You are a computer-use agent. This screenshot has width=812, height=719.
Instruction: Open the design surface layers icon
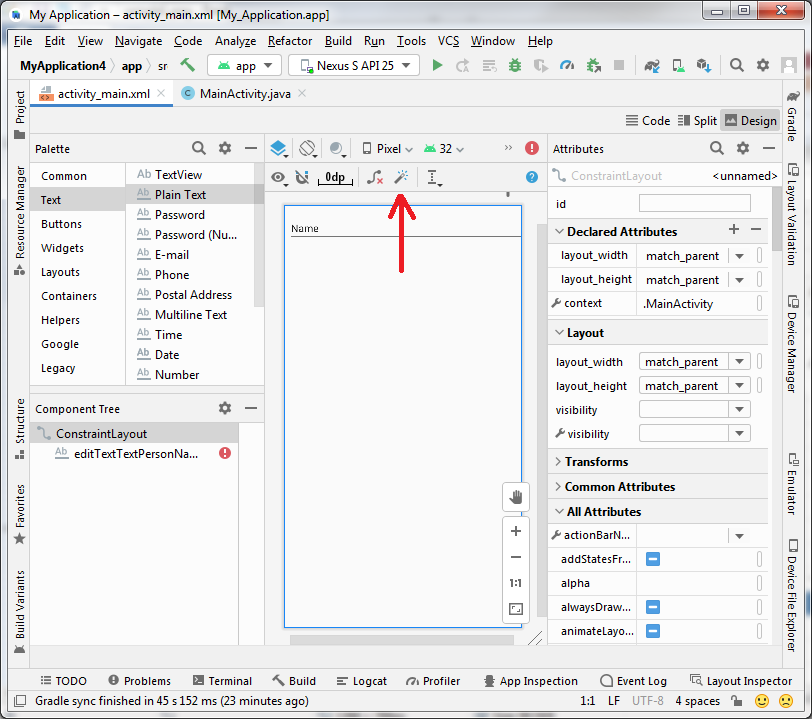tap(279, 149)
